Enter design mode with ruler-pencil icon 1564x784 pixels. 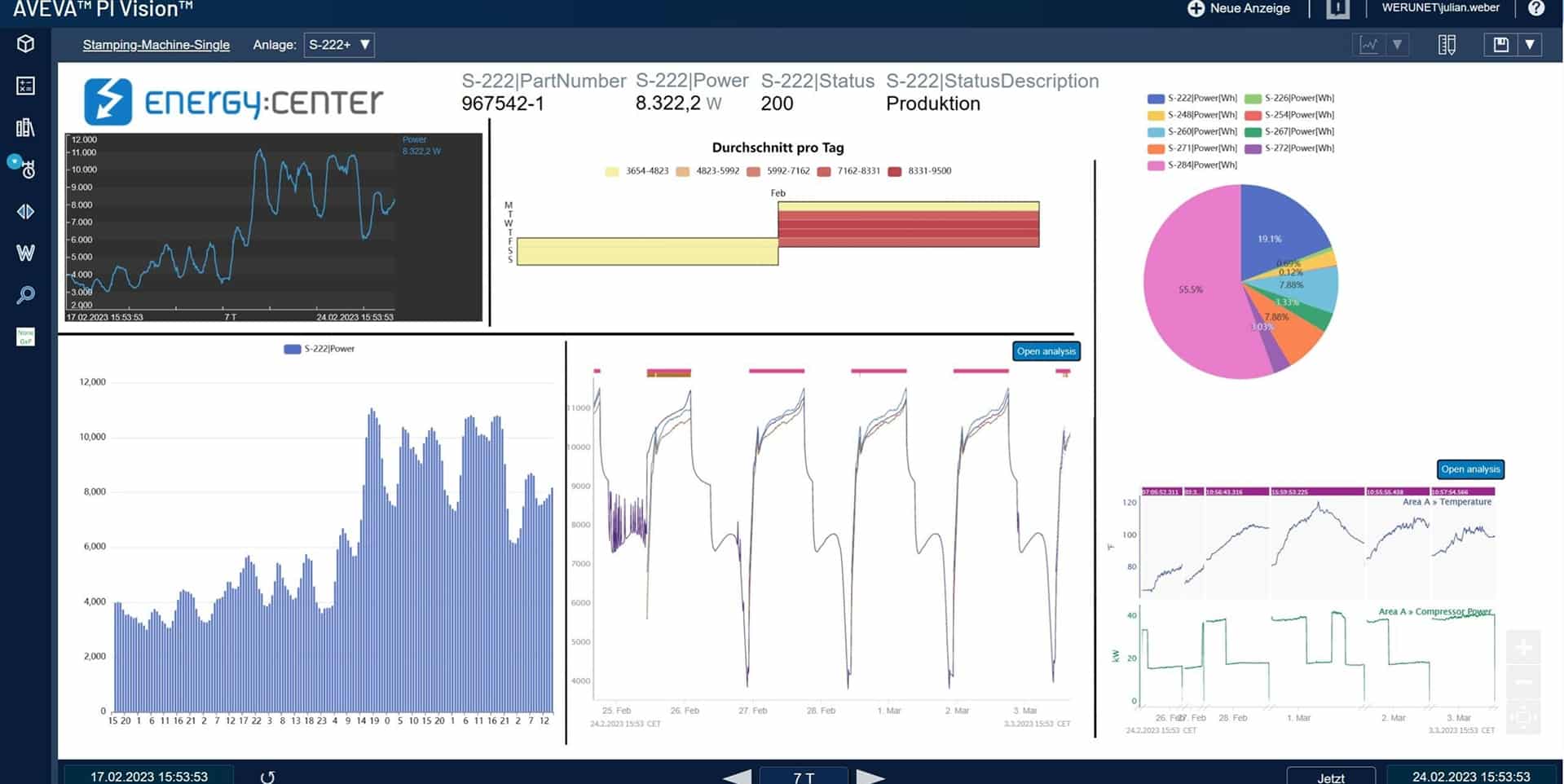pos(1447,45)
